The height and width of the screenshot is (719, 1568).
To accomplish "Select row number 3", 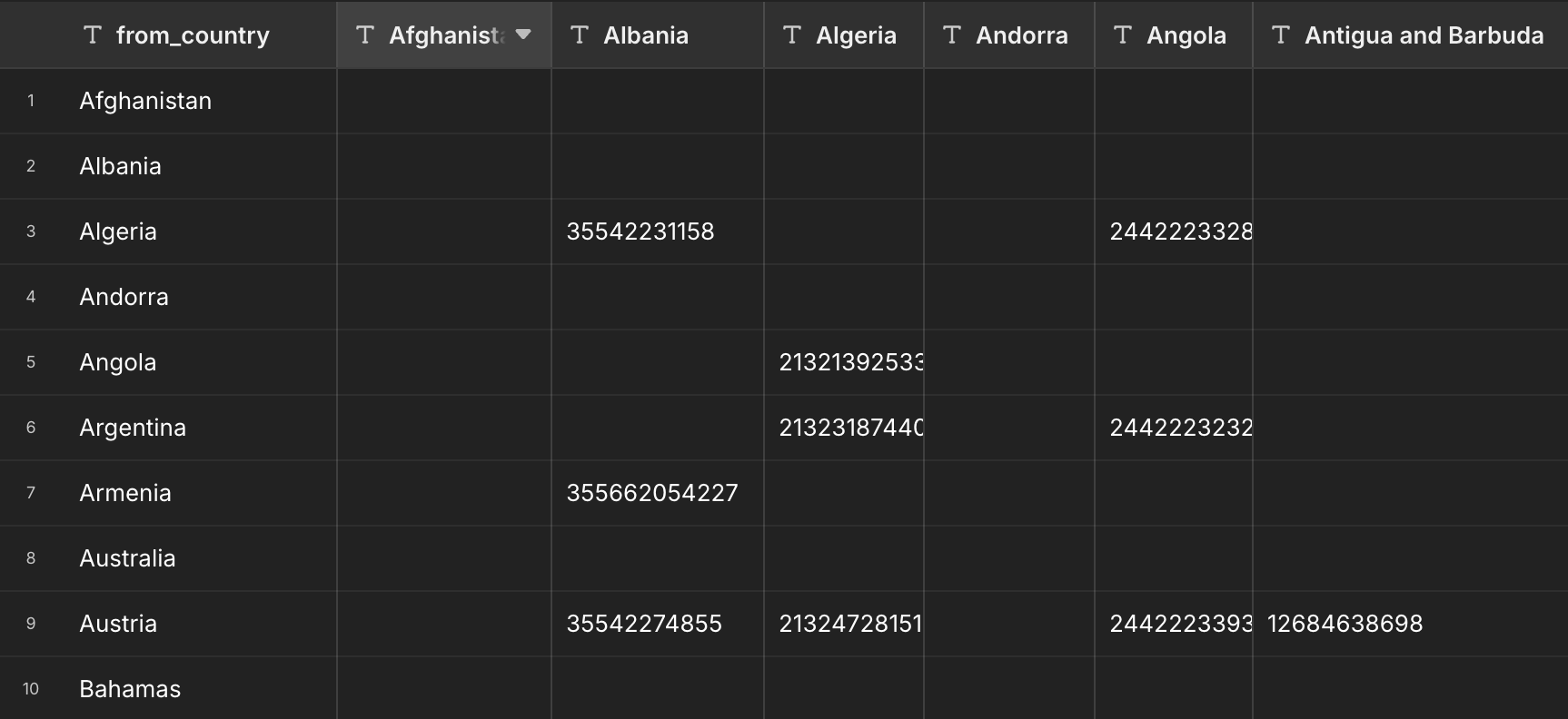I will pos(31,231).
